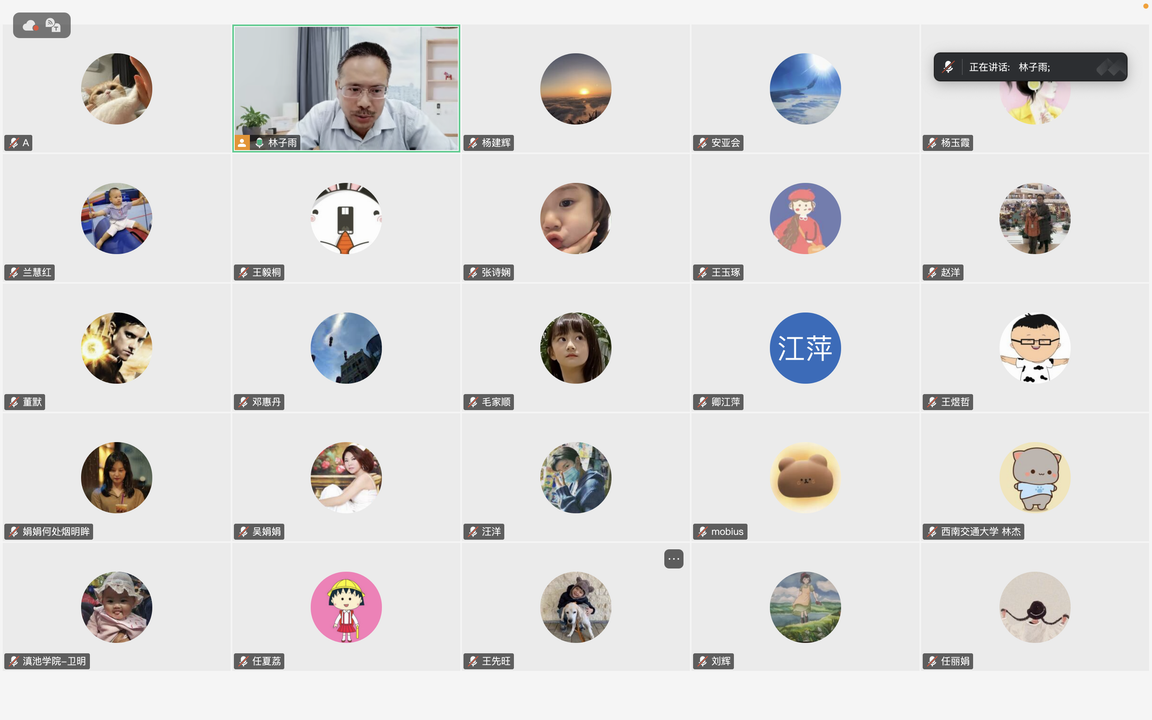Click the brown bear avatar of mobius
1152x720 pixels.
(805, 478)
